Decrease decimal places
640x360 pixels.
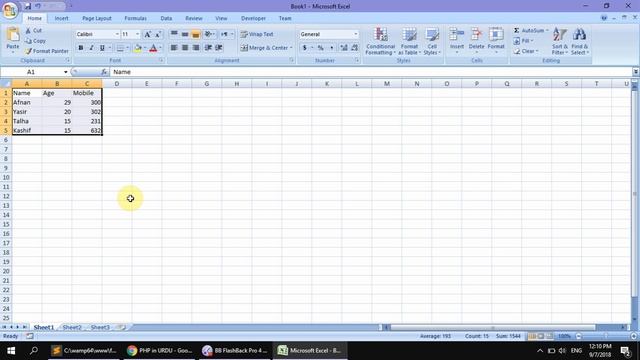pos(354,48)
